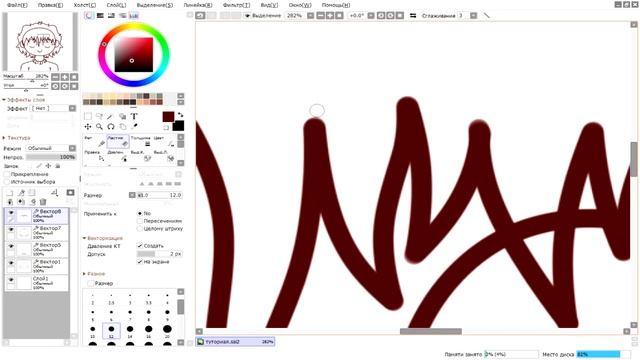
Task: Hide the Вектор8 layer
Action: pyautogui.click(x=11, y=213)
